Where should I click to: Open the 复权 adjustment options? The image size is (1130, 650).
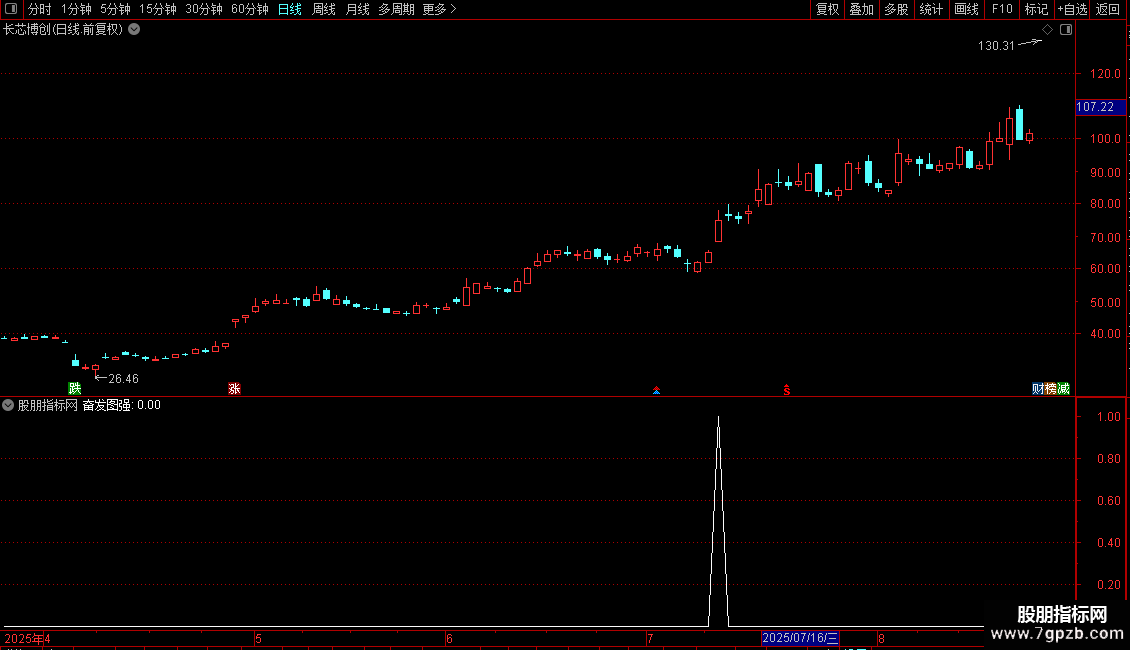tap(827, 9)
